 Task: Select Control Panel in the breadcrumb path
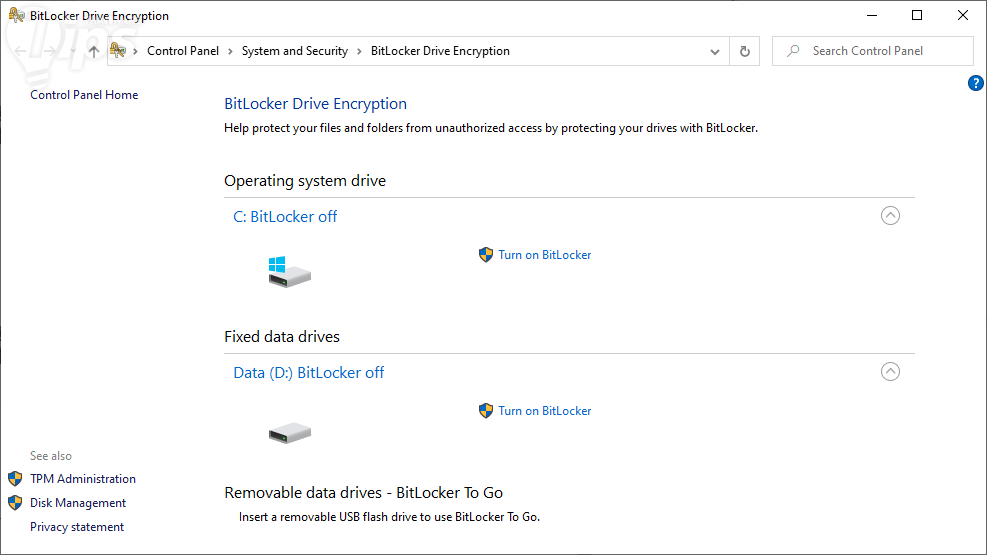coord(183,51)
